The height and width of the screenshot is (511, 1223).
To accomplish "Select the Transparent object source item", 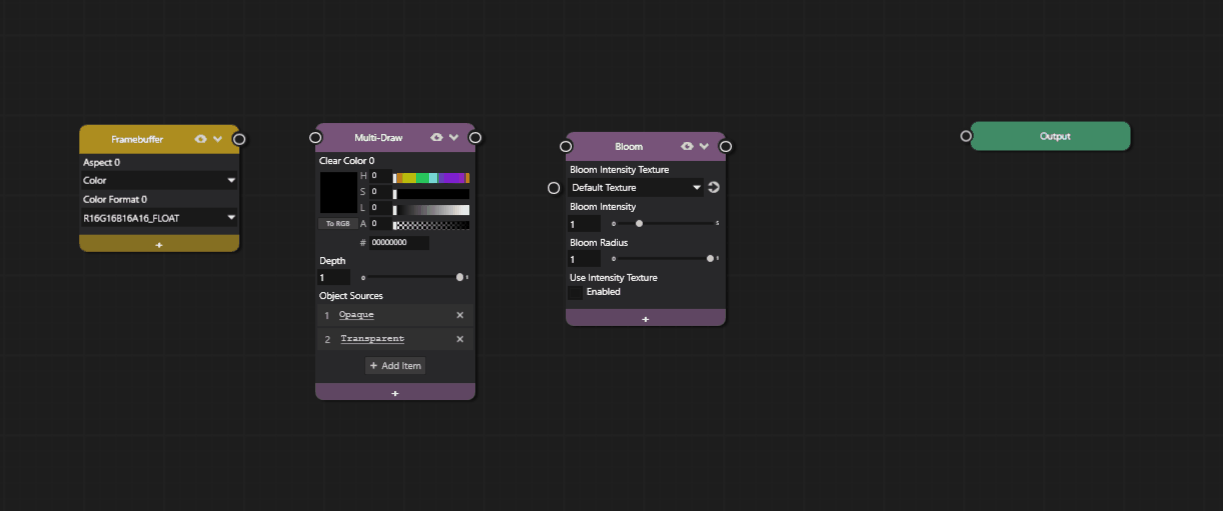I will click(x=372, y=339).
